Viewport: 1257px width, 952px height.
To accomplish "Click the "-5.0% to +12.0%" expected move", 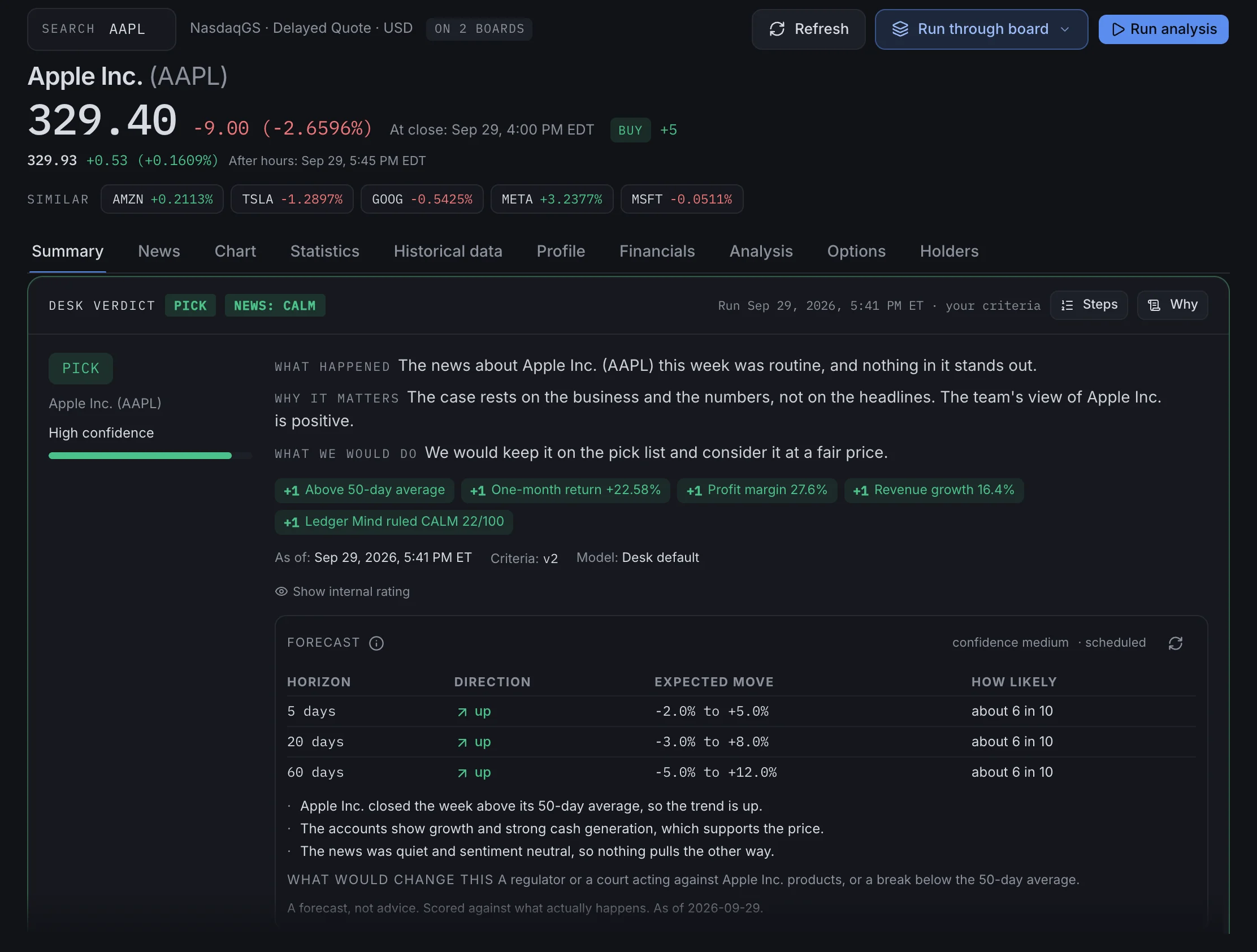I will tap(716, 773).
